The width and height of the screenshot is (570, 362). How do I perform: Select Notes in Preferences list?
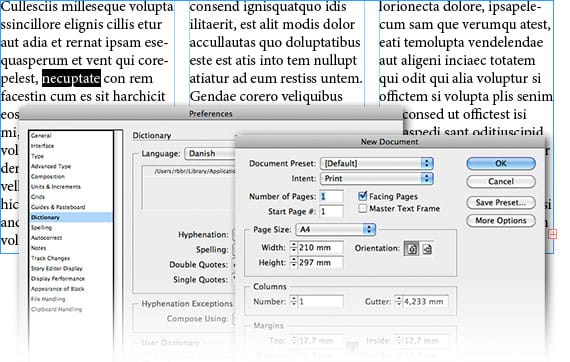coord(71,248)
